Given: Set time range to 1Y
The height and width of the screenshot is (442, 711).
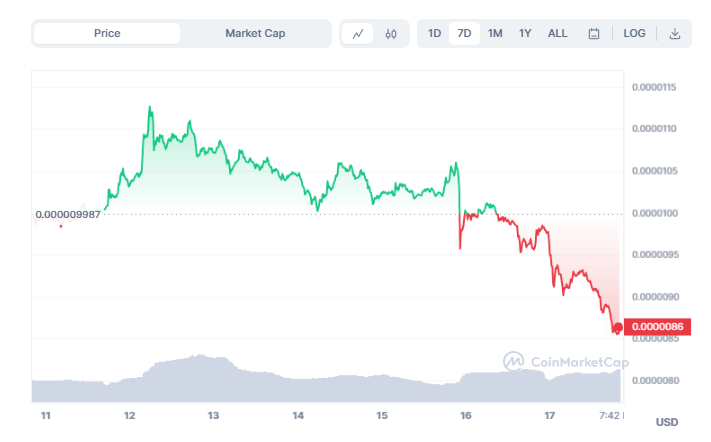Looking at the screenshot, I should pyautogui.click(x=525, y=33).
